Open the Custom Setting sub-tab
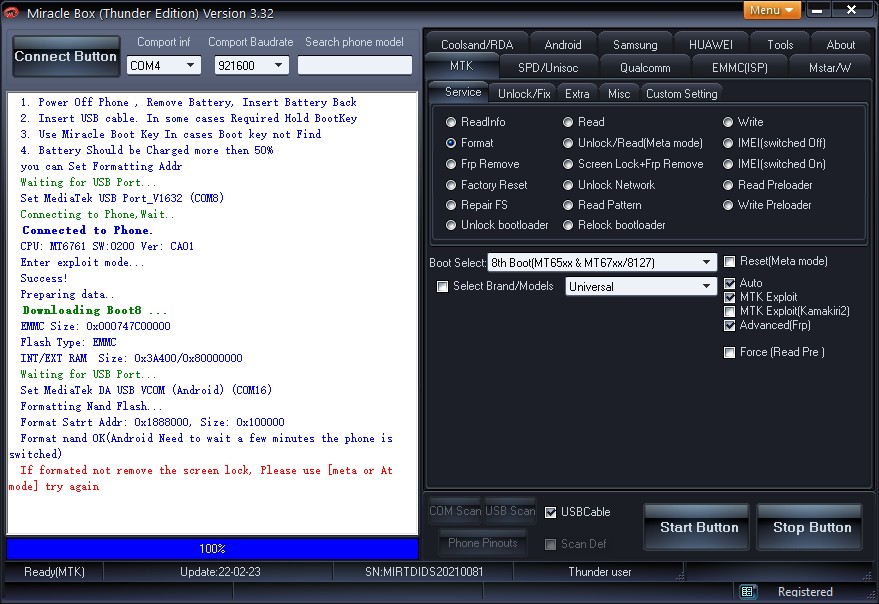Image resolution: width=879 pixels, height=604 pixels. (x=681, y=93)
